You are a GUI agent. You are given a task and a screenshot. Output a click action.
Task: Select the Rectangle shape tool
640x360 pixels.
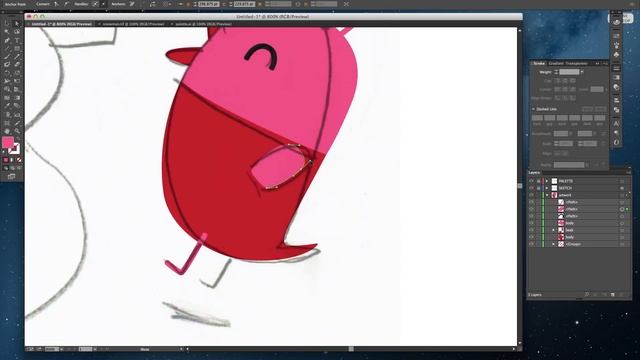pyautogui.click(x=17, y=48)
